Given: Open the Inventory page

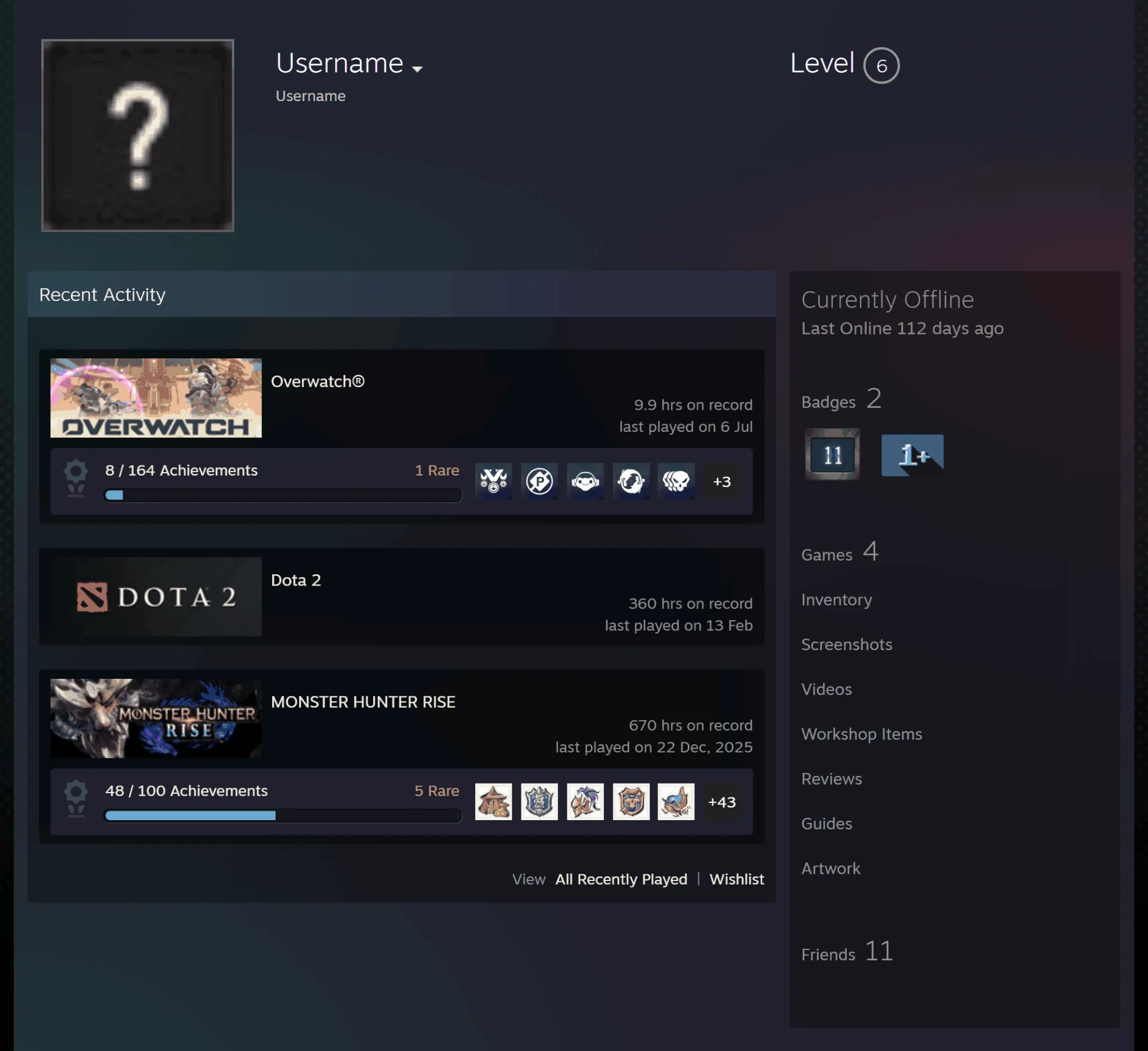Looking at the screenshot, I should [836, 599].
